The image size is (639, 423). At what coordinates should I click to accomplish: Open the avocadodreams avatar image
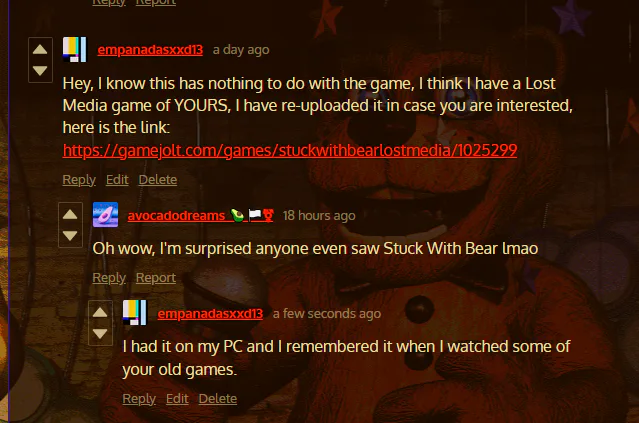[x=105, y=214]
